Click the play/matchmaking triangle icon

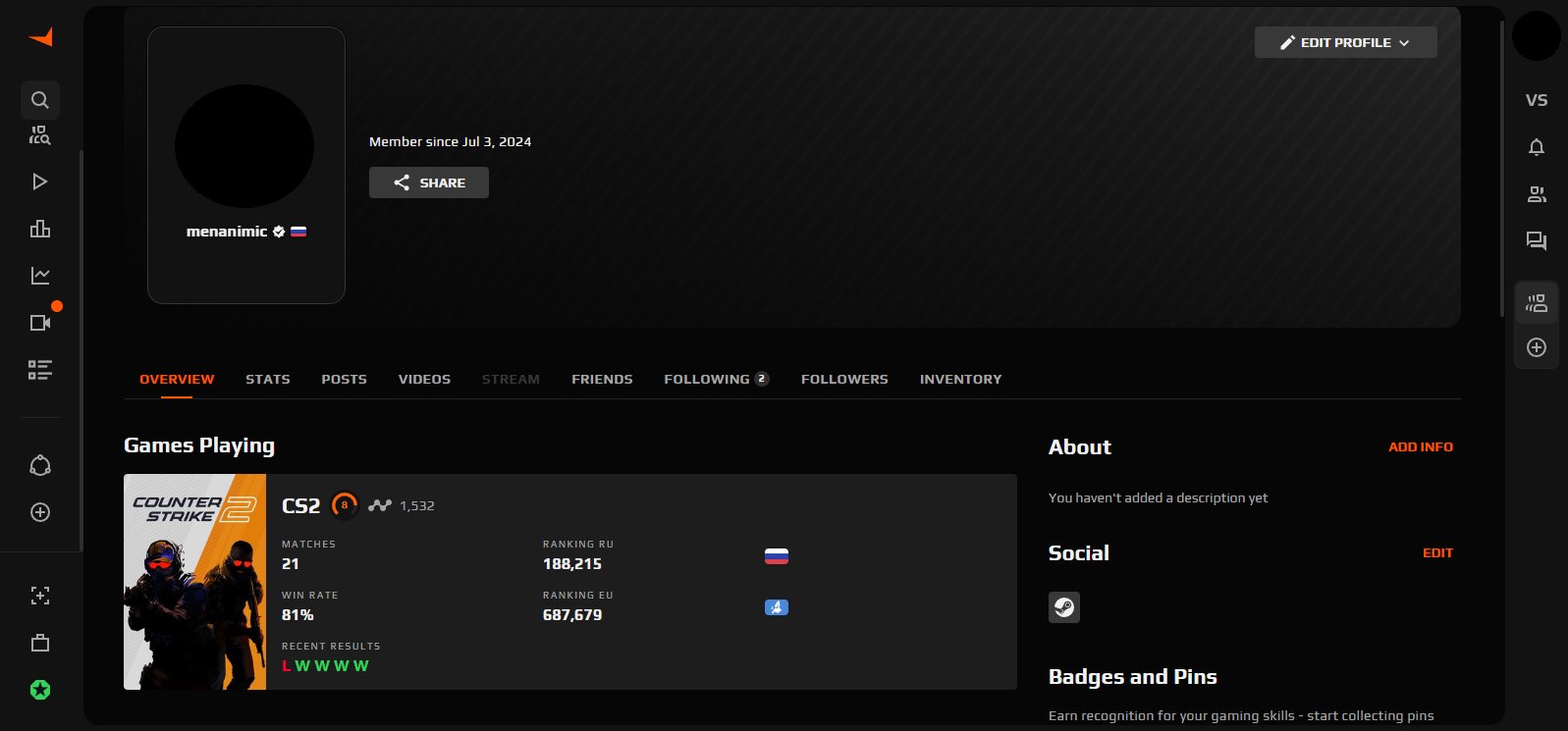click(40, 182)
